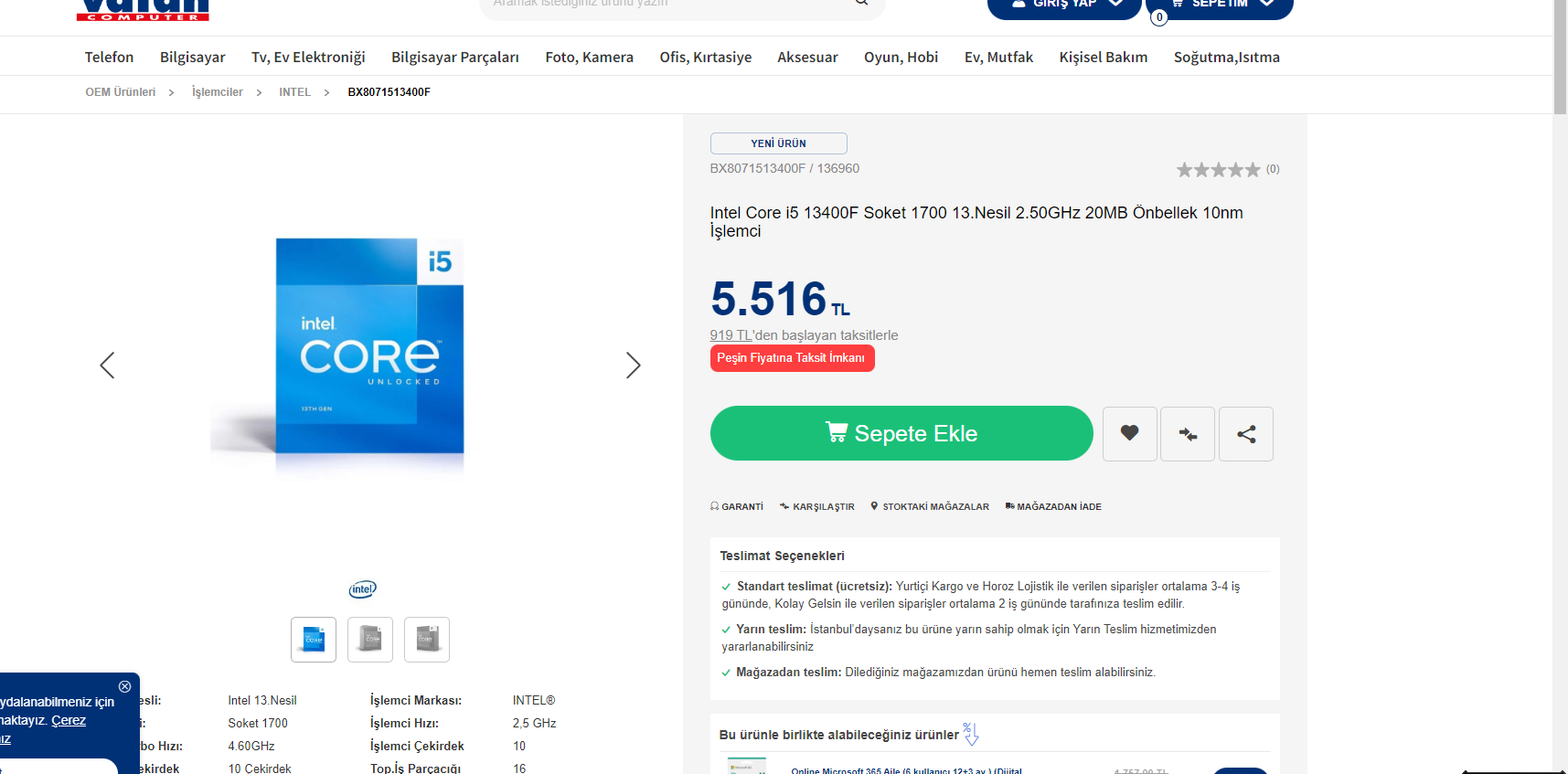The width and height of the screenshot is (1568, 774).
Task: Open the Telefon menu
Action: tap(109, 57)
